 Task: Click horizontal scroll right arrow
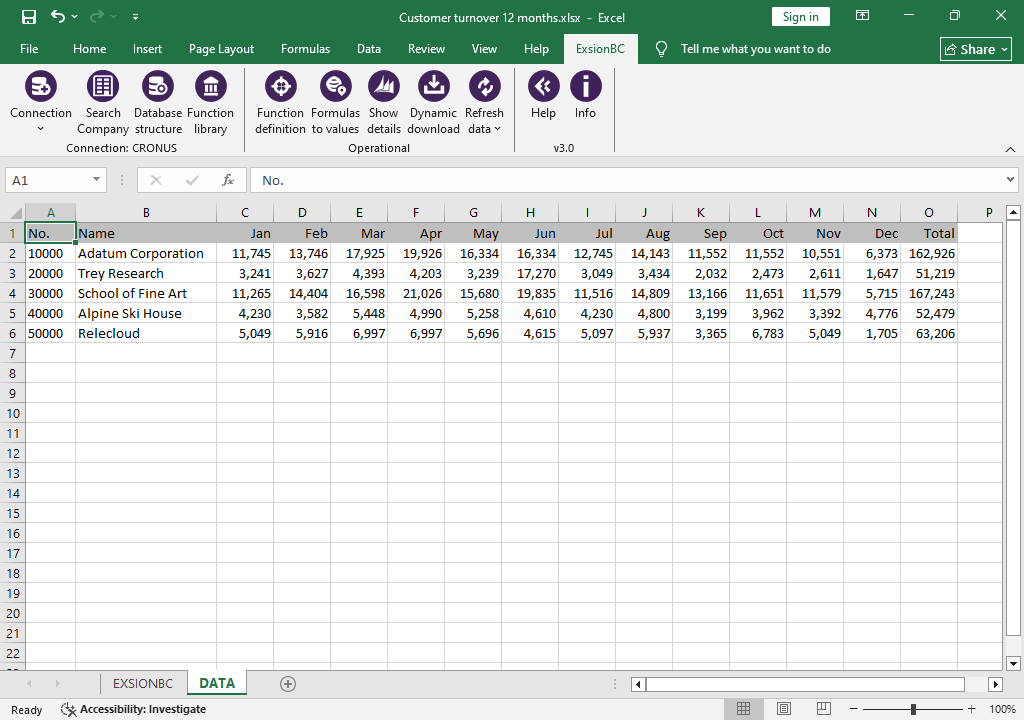click(995, 684)
